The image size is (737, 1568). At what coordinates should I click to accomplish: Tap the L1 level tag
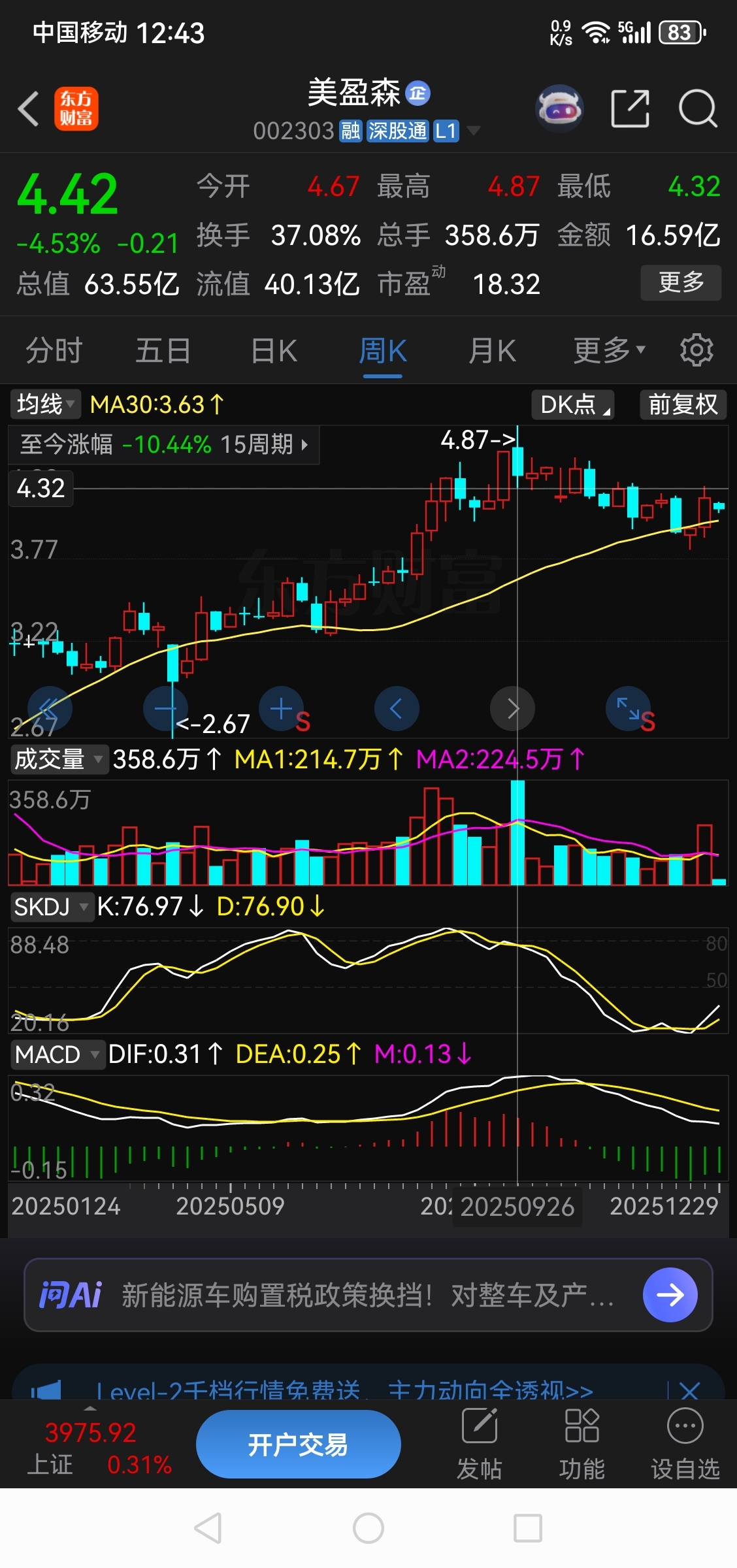tap(446, 131)
